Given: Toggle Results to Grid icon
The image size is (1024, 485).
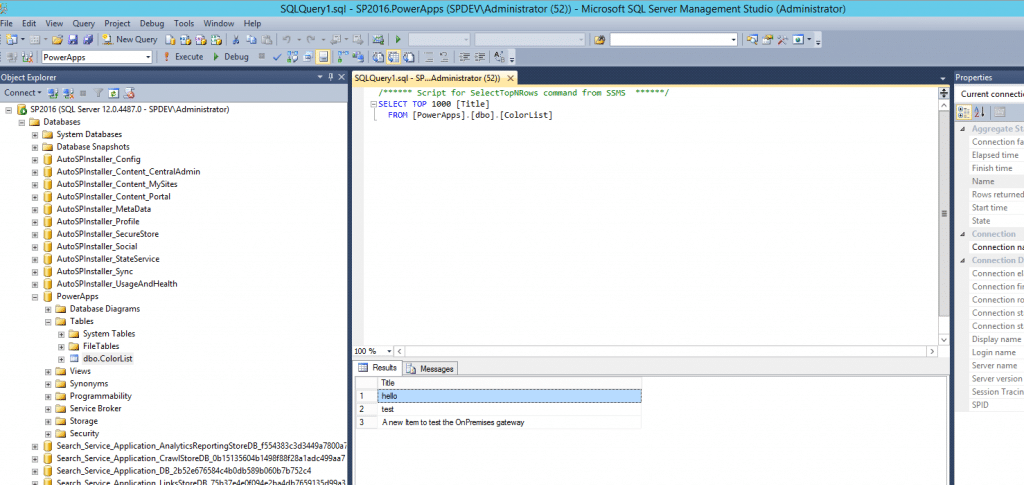Looking at the screenshot, I should pos(394,57).
